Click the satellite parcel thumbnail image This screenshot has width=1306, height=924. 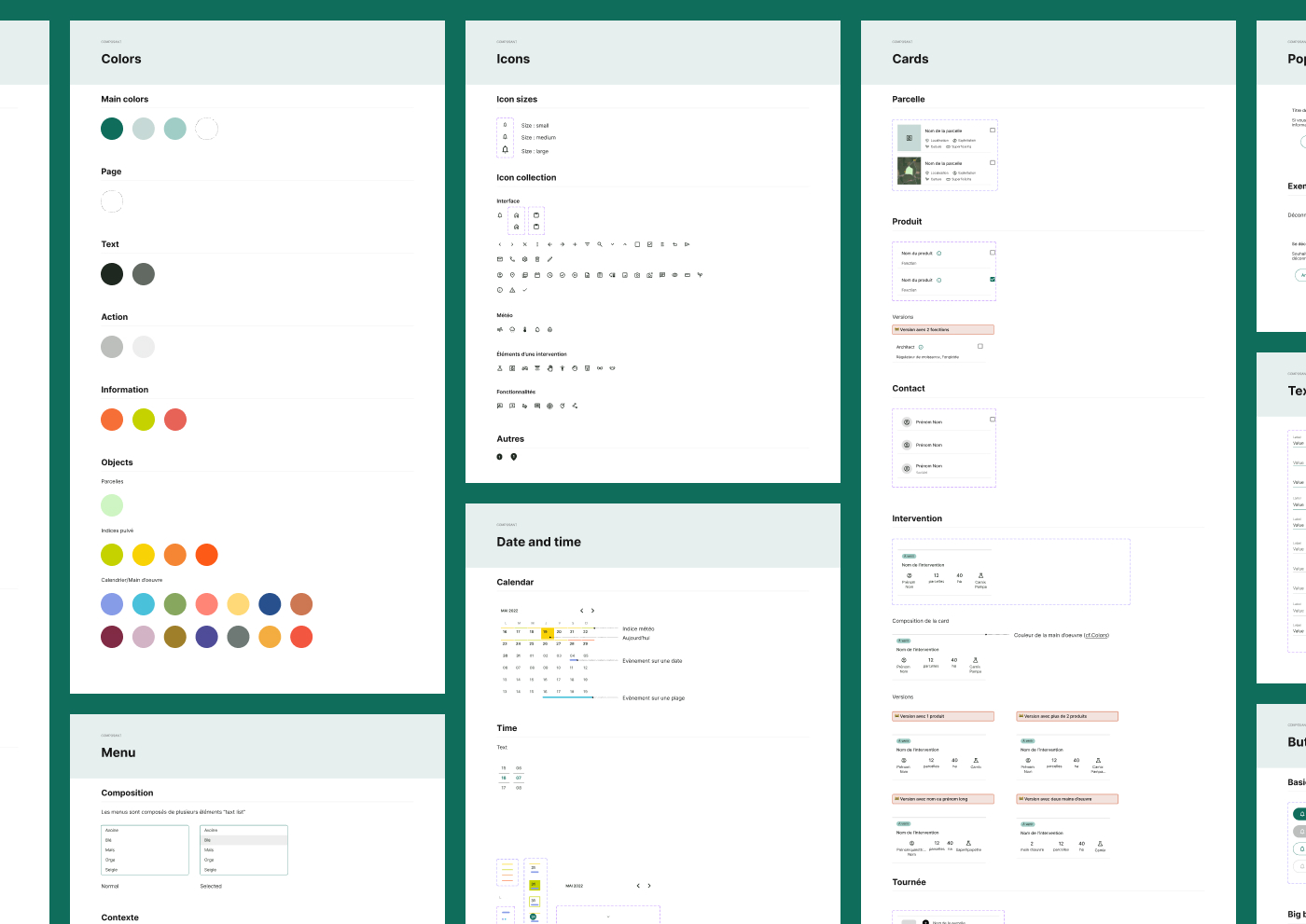pos(910,171)
